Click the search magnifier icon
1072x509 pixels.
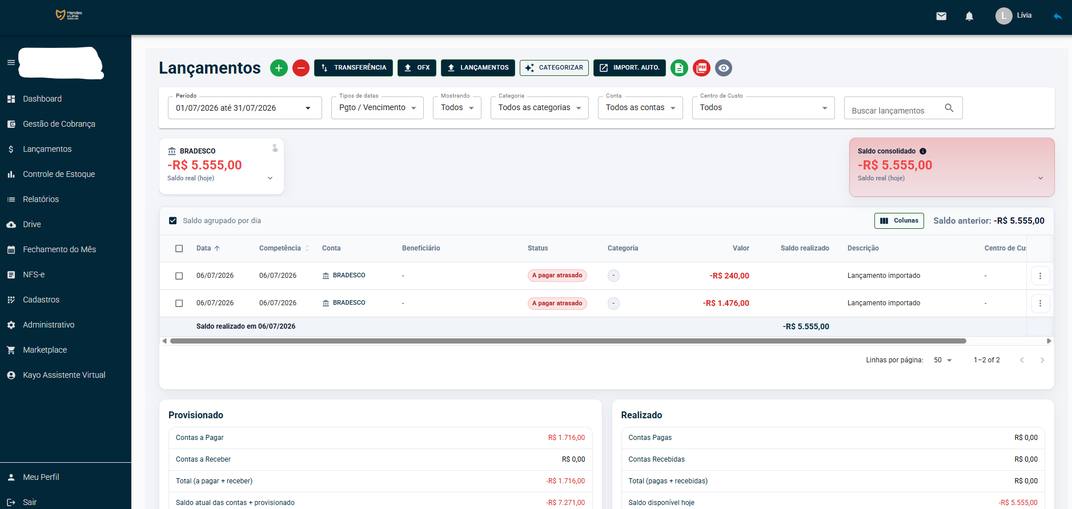tap(949, 108)
